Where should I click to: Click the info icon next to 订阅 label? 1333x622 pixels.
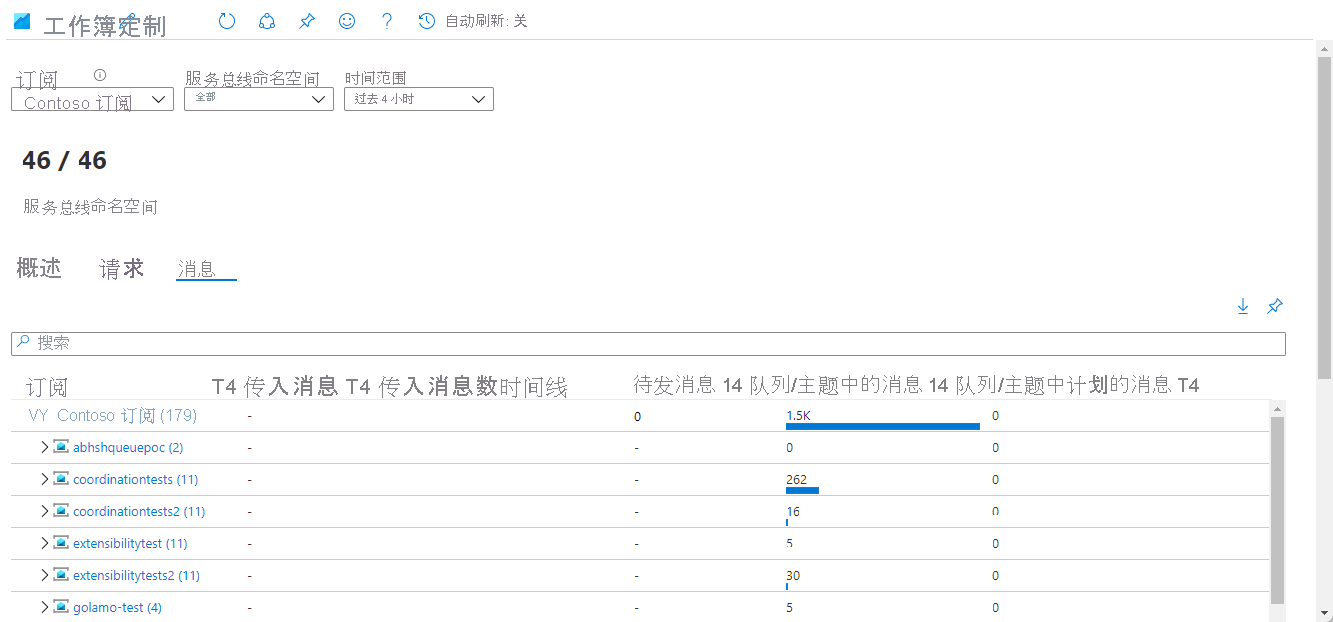click(99, 75)
